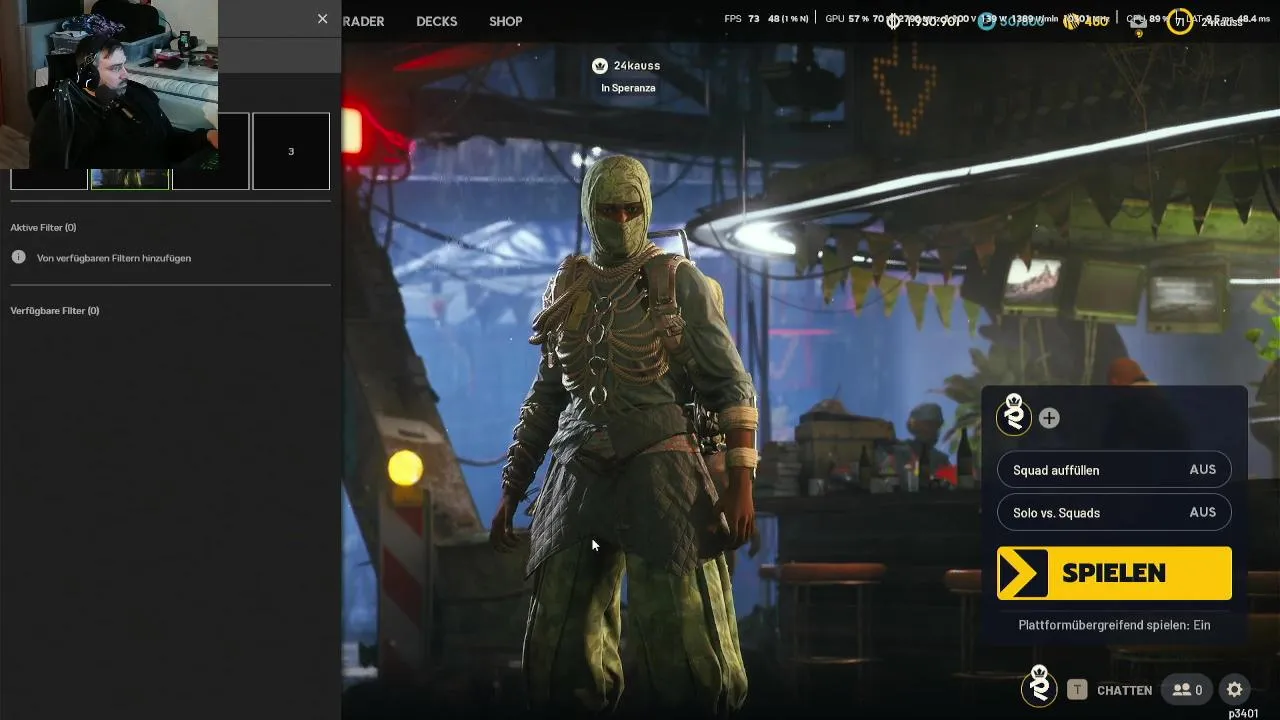Add a squad member with the plus icon
This screenshot has width=1280, height=720.
pos(1049,418)
